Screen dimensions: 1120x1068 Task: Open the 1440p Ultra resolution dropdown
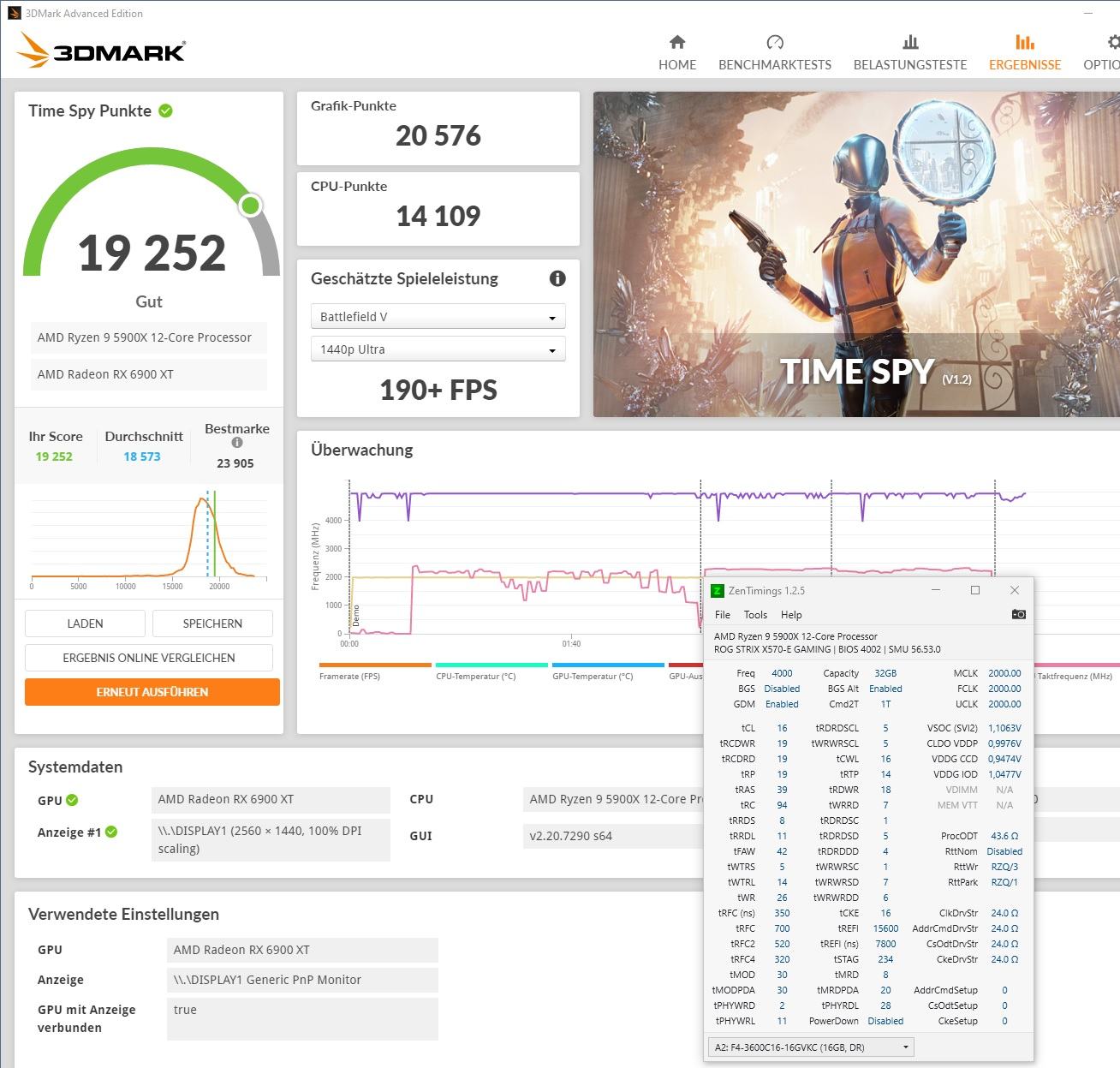pos(438,349)
